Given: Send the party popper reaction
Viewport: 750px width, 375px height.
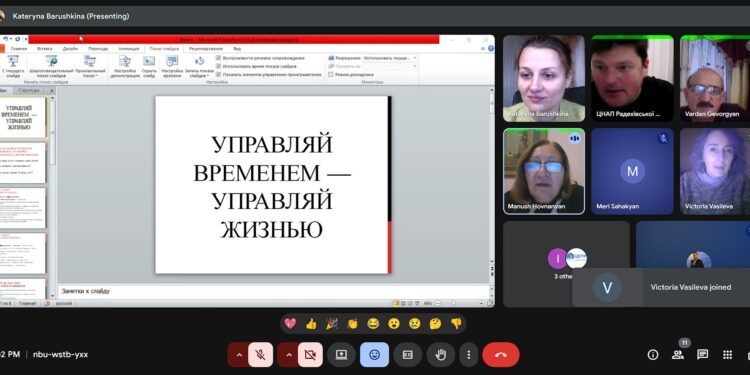Looking at the screenshot, I should click(x=332, y=324).
